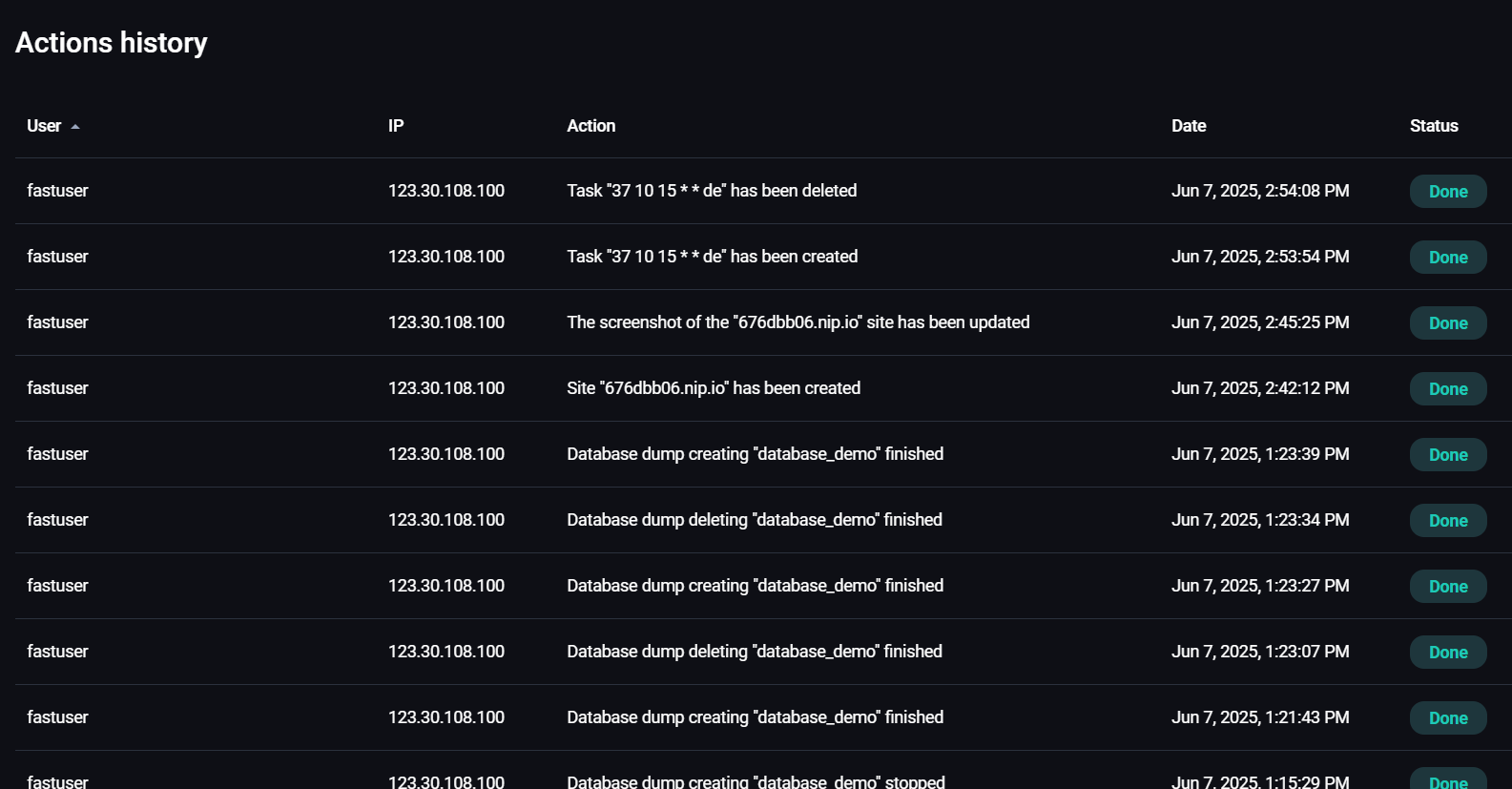
Task: Click the IP address in the 1:23:34 PM row
Action: coord(445,520)
